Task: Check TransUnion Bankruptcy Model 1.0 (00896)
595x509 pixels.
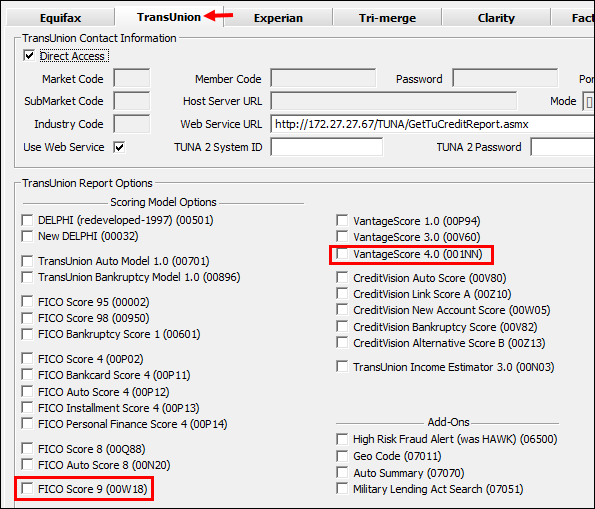Action: tap(27, 277)
